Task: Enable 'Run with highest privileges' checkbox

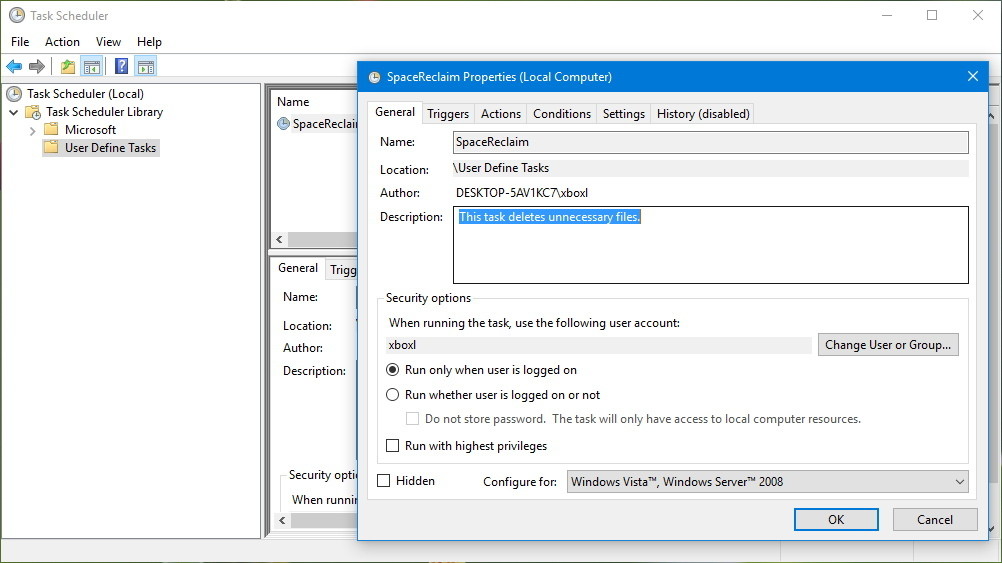Action: tap(393, 446)
